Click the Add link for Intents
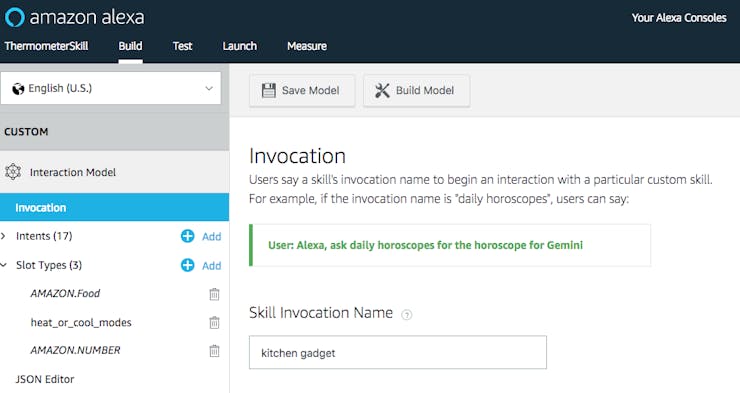This screenshot has height=393, width=740. coord(211,236)
